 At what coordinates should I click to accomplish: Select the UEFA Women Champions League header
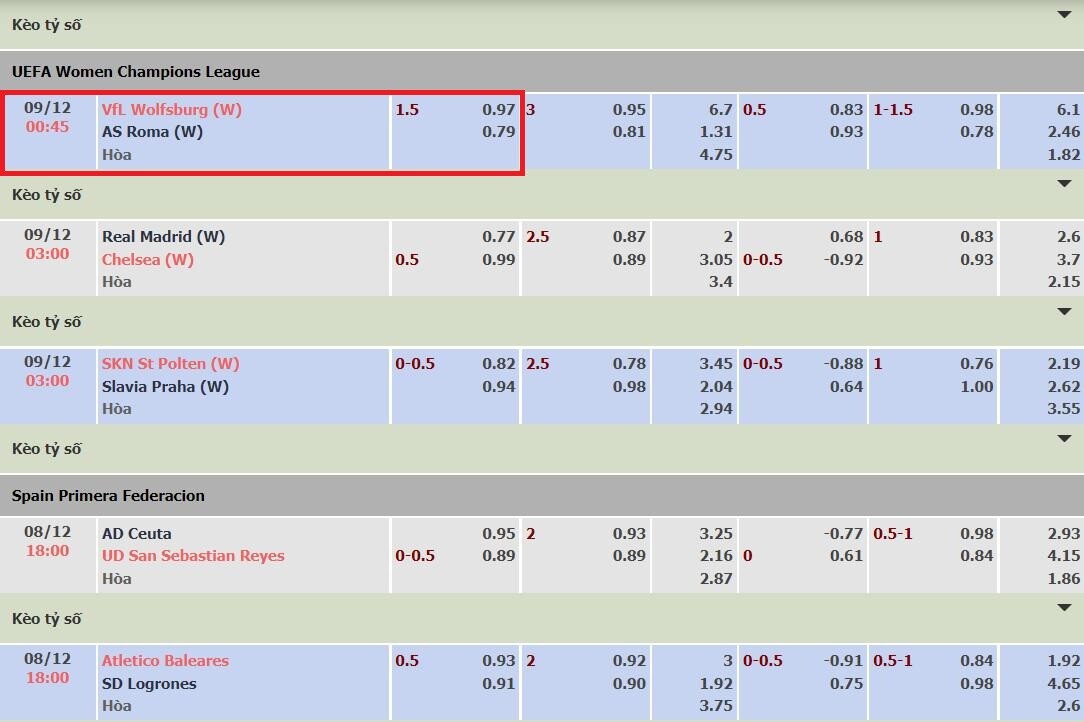click(135, 71)
